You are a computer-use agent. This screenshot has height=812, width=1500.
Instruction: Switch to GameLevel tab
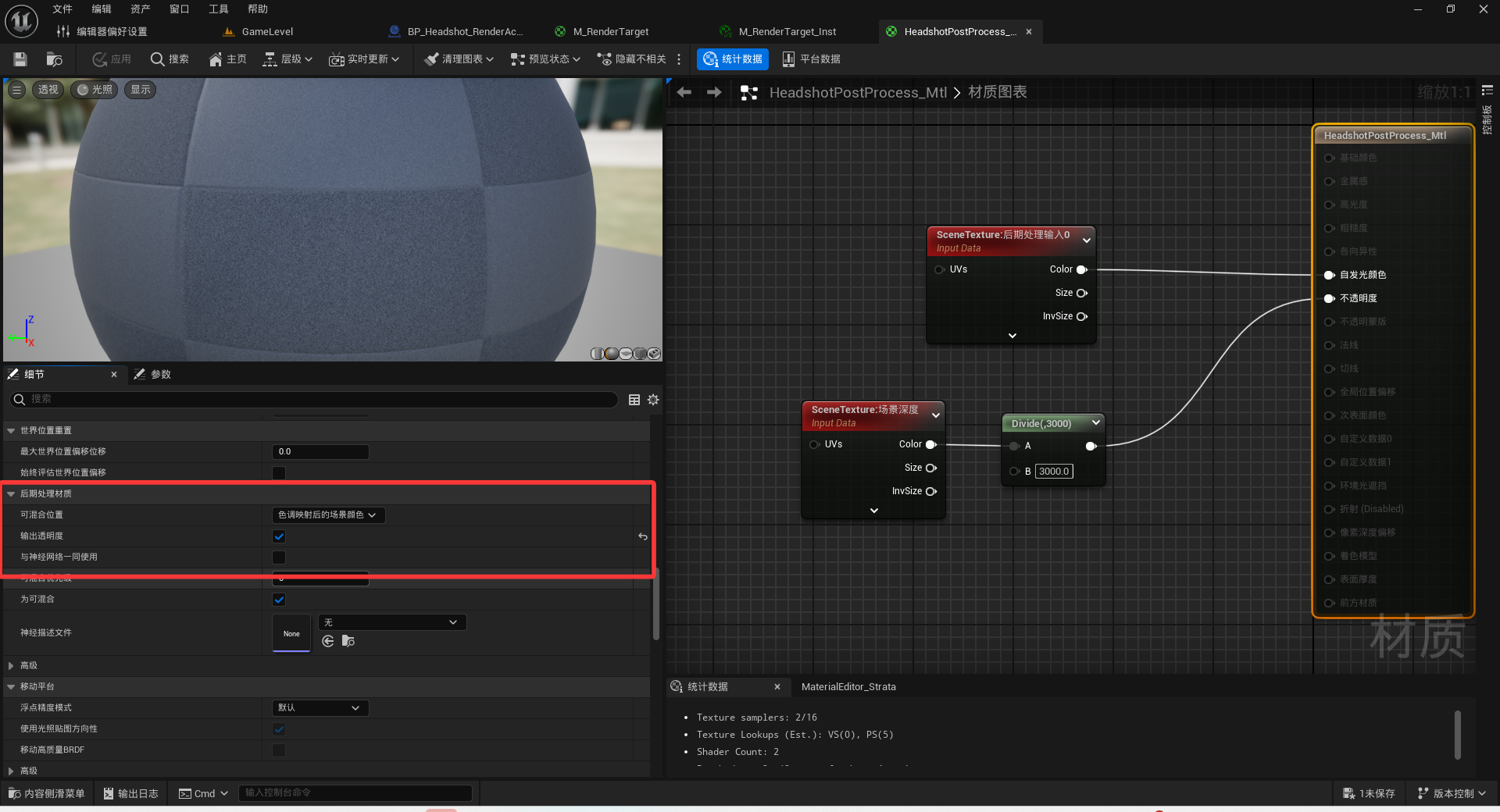(266, 32)
